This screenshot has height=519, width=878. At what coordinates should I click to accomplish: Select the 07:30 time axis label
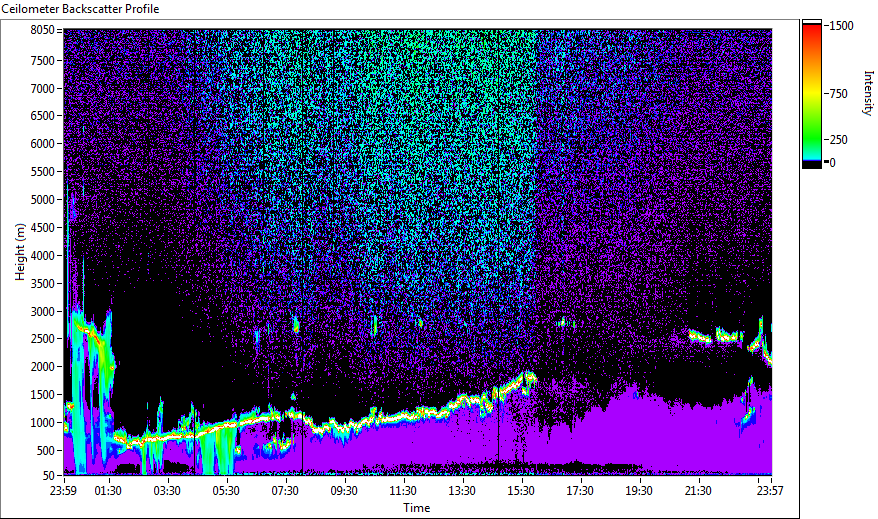(285, 491)
